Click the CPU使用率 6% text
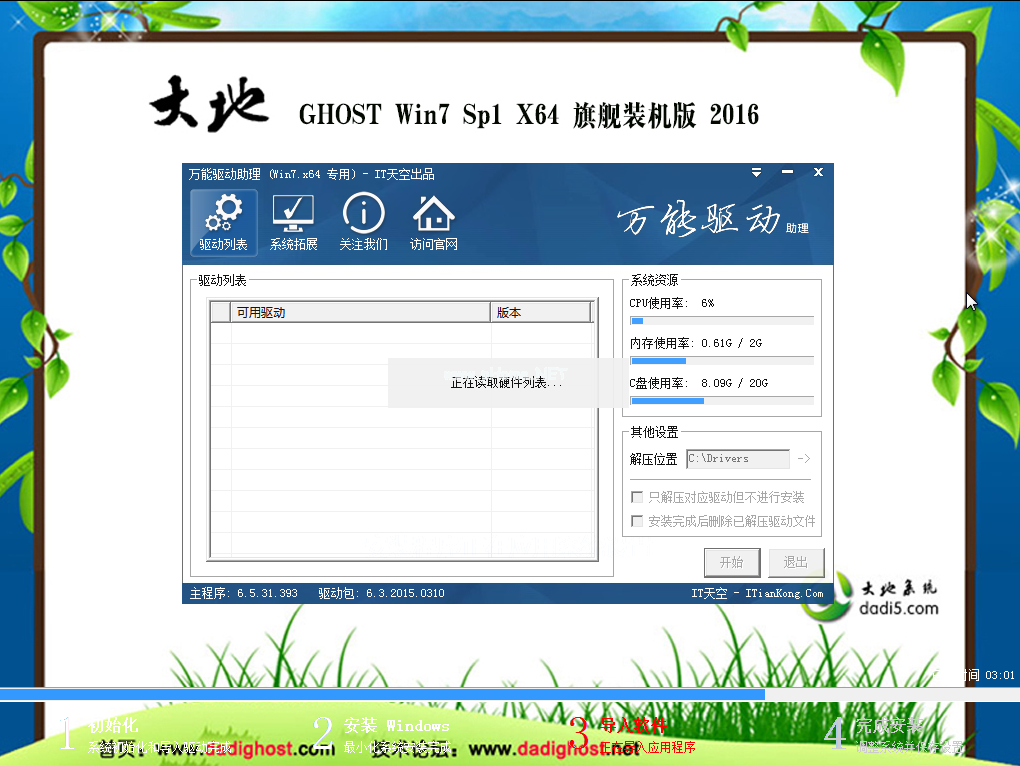 pyautogui.click(x=671, y=304)
